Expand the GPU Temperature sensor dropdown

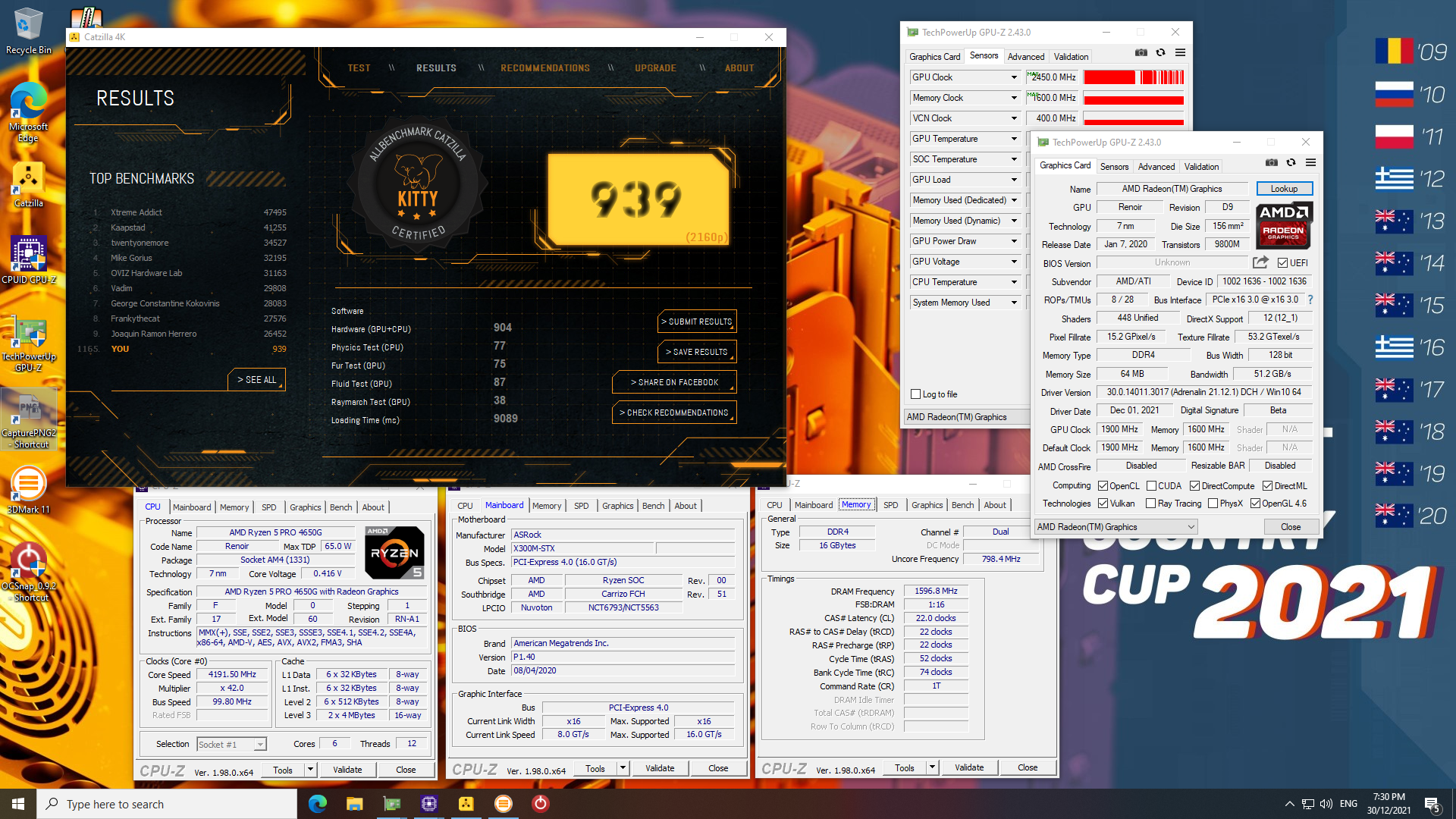1014,139
